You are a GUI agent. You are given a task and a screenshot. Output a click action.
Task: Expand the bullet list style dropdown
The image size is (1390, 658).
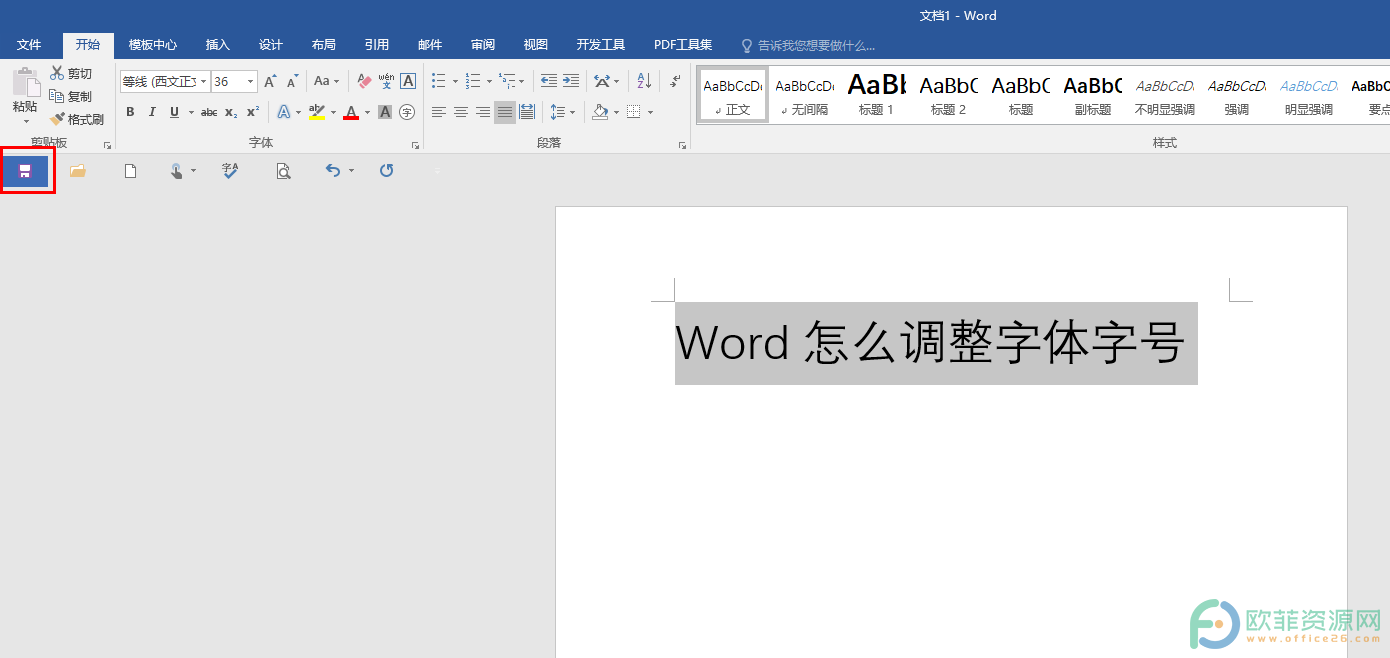(455, 81)
